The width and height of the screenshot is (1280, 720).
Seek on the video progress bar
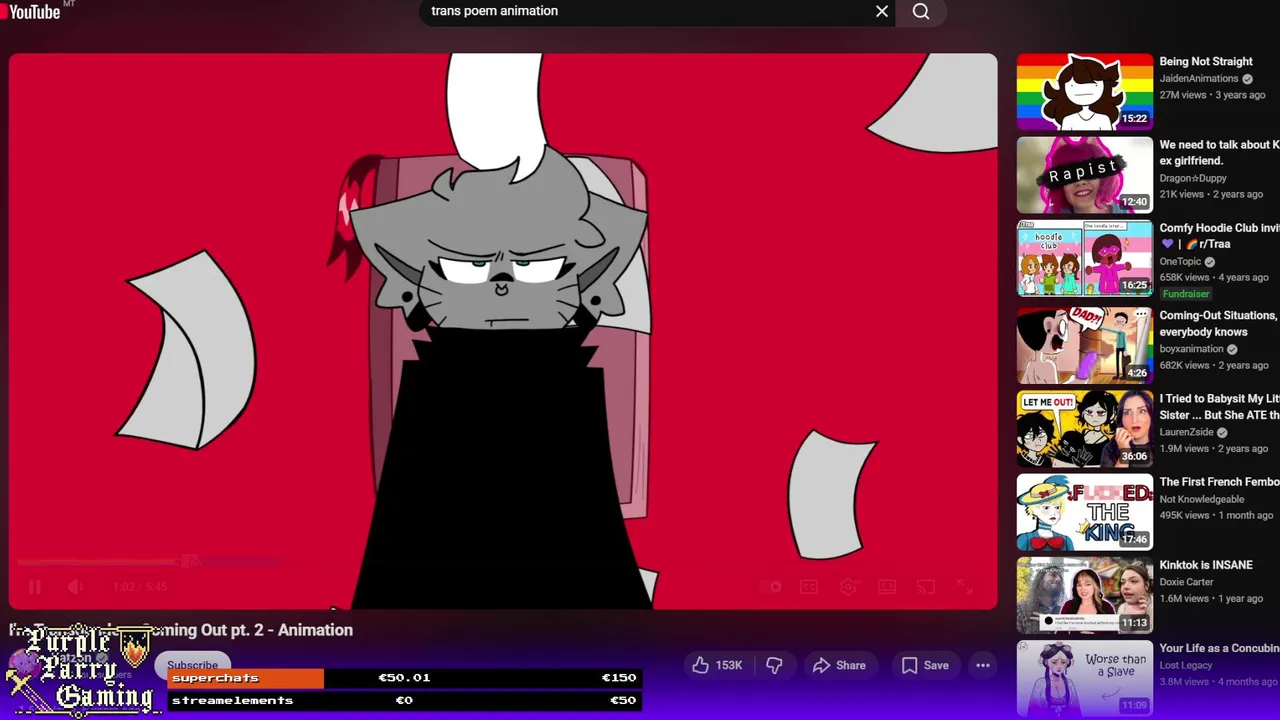click(x=503, y=562)
